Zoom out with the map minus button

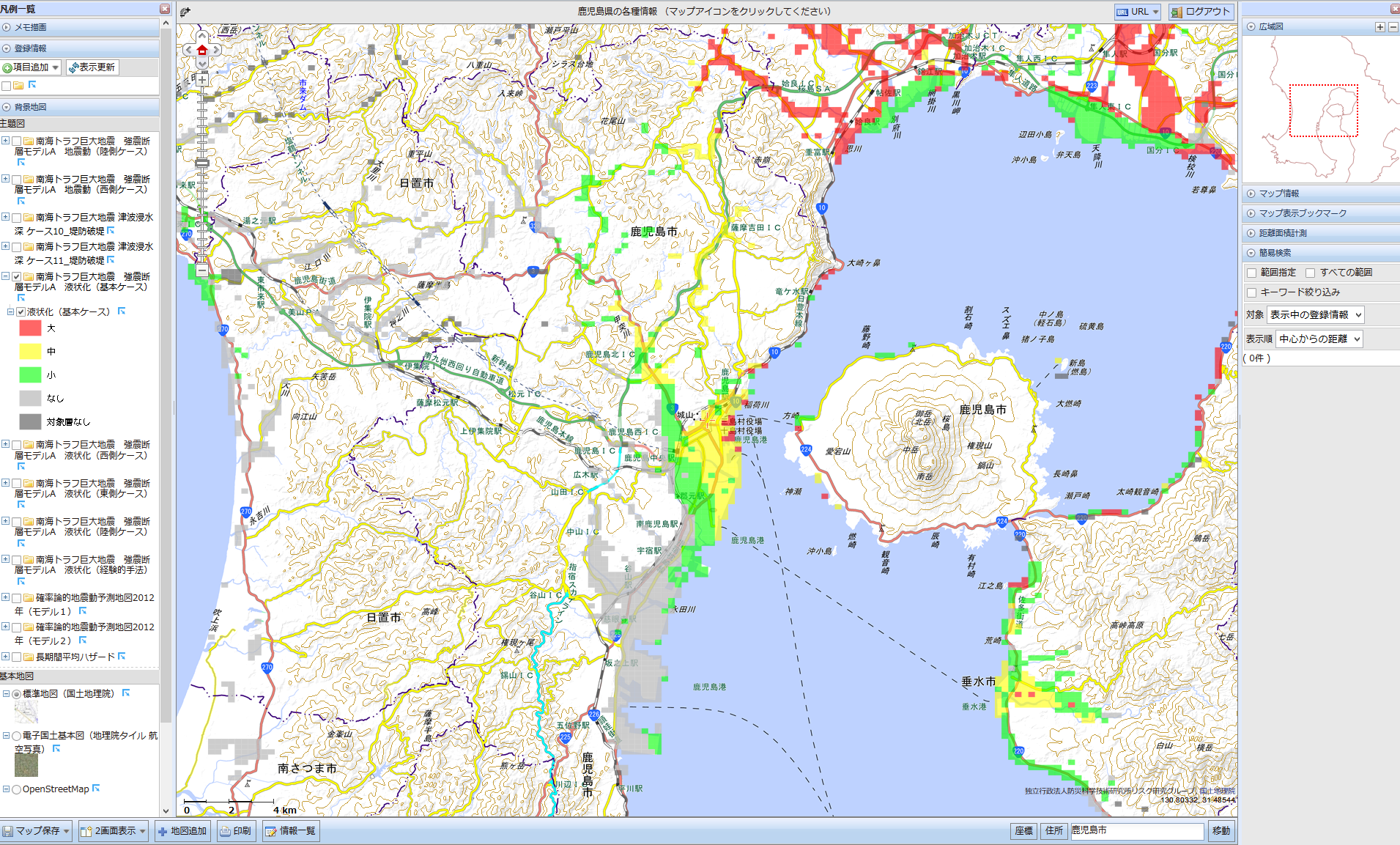click(202, 270)
